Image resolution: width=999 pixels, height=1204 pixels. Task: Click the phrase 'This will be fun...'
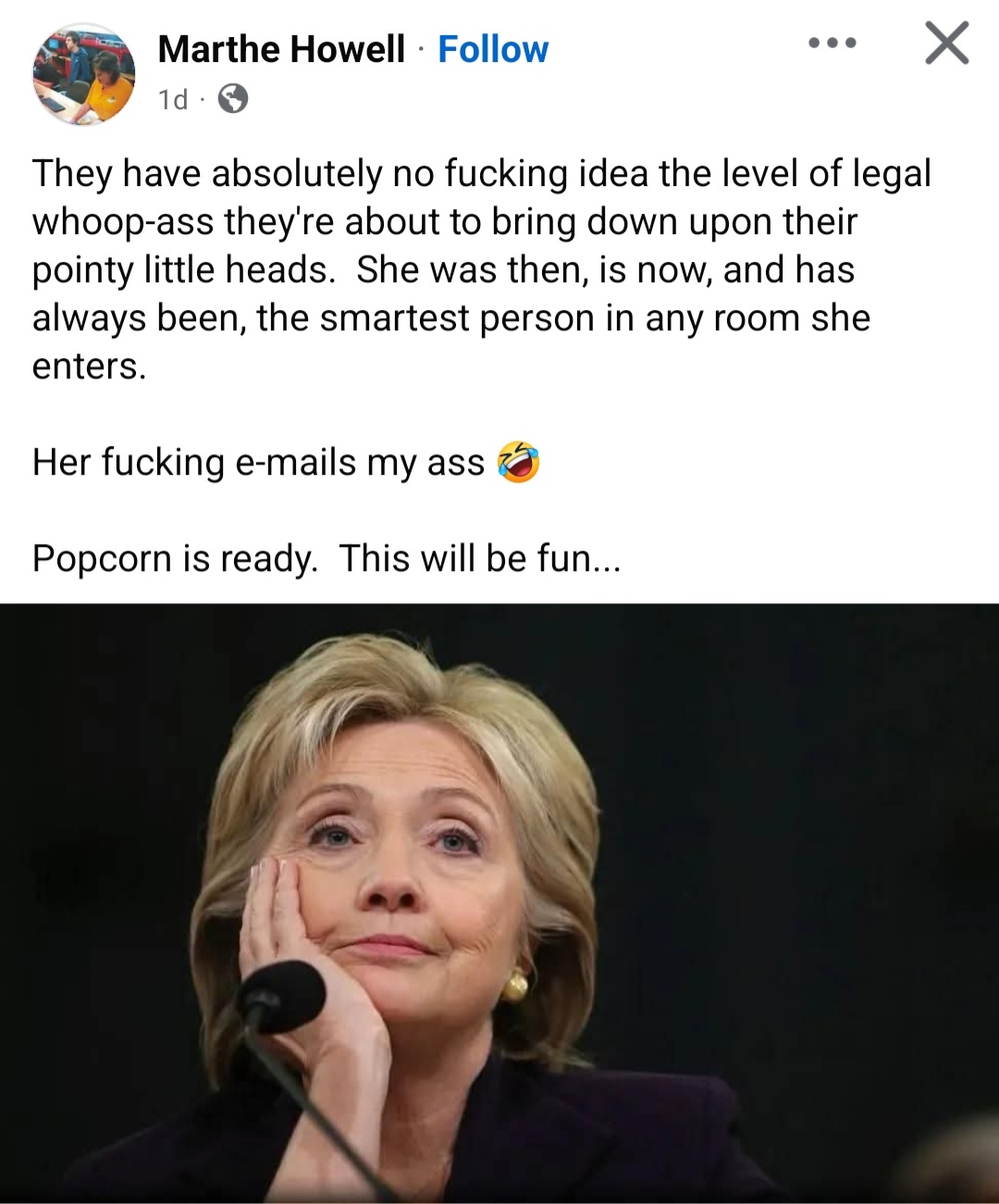(480, 558)
